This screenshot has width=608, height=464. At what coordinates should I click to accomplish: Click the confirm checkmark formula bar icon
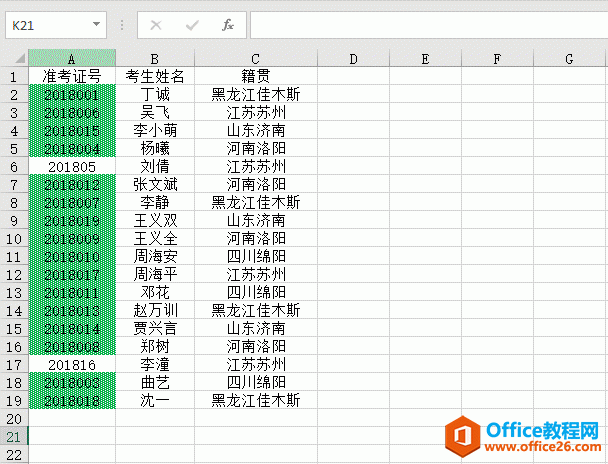pos(192,26)
